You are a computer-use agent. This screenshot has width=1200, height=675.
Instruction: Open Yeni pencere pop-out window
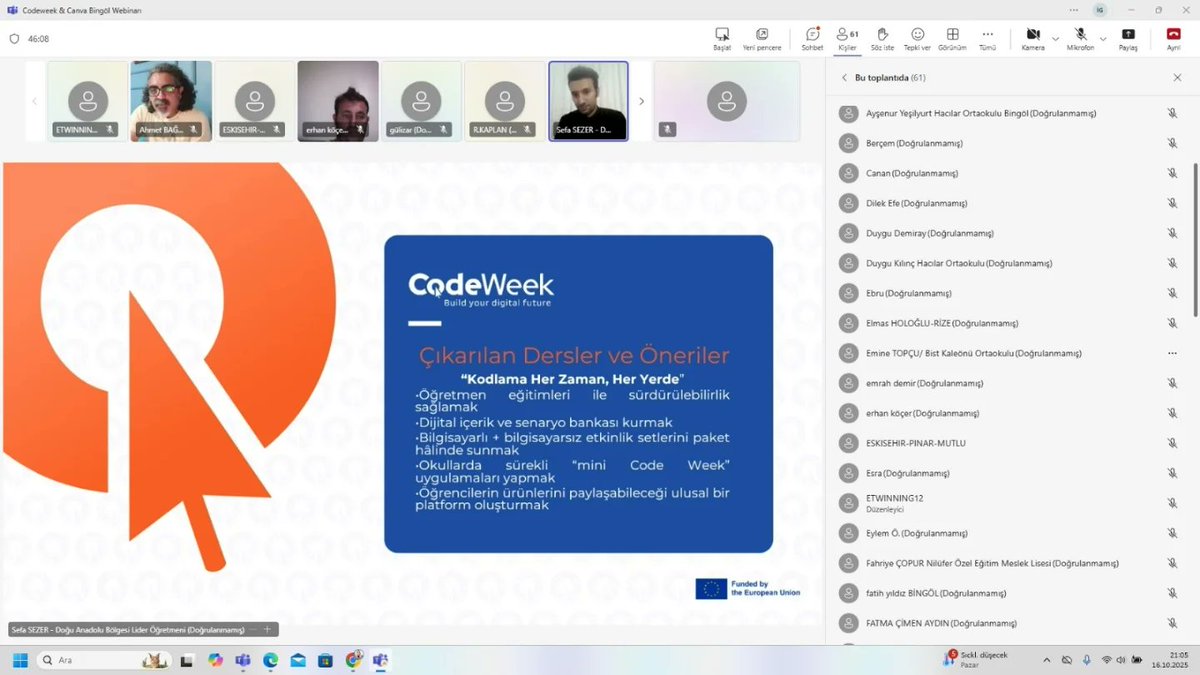[x=762, y=39]
